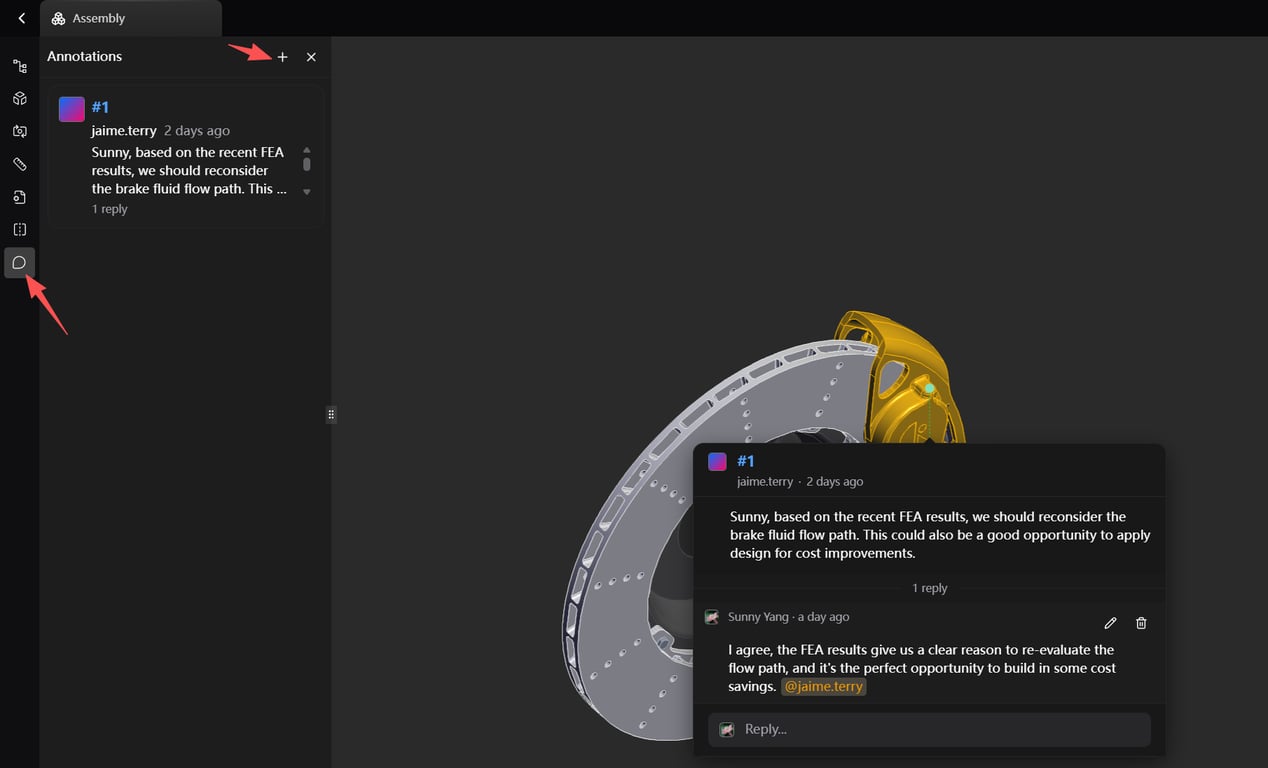1268x768 pixels.
Task: Open annotation #1 link in the list
Action: coord(100,107)
